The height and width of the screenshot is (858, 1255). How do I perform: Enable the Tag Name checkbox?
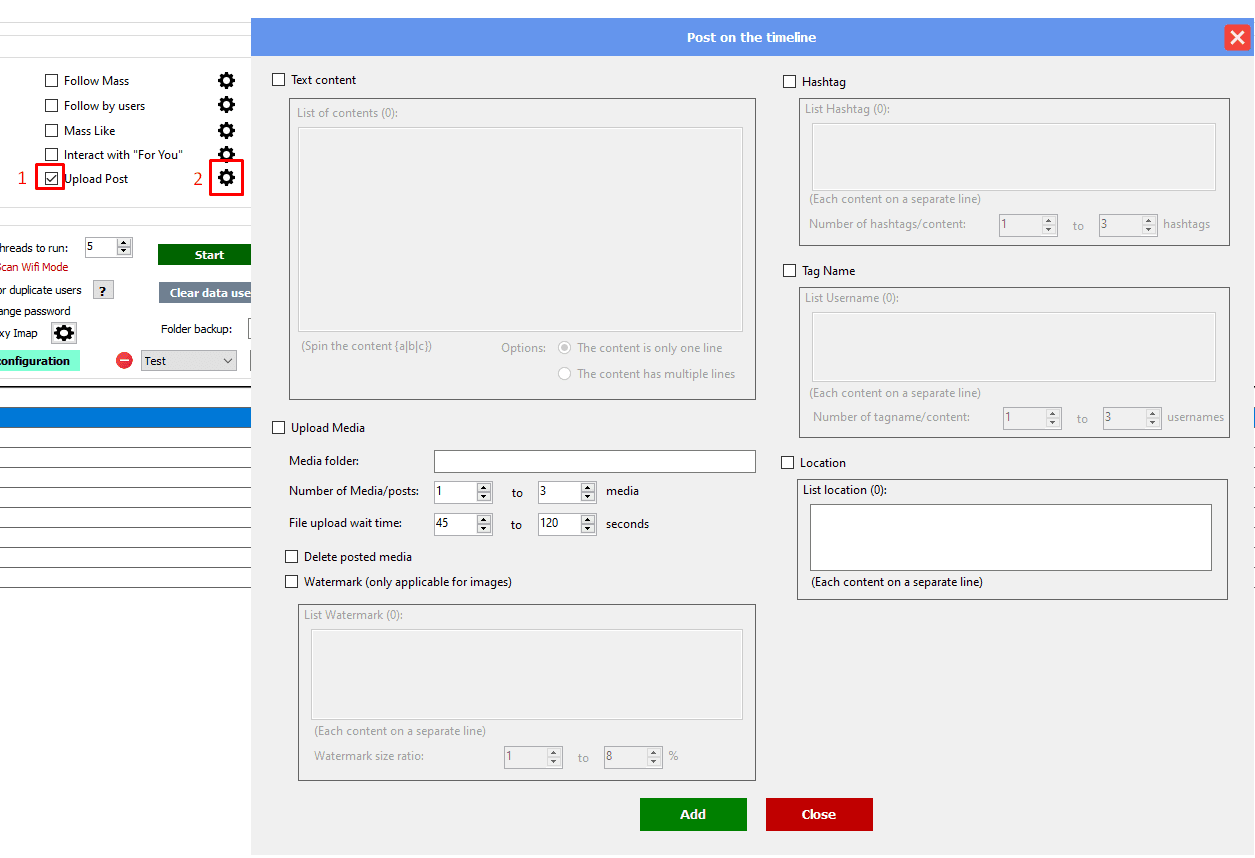tap(790, 271)
